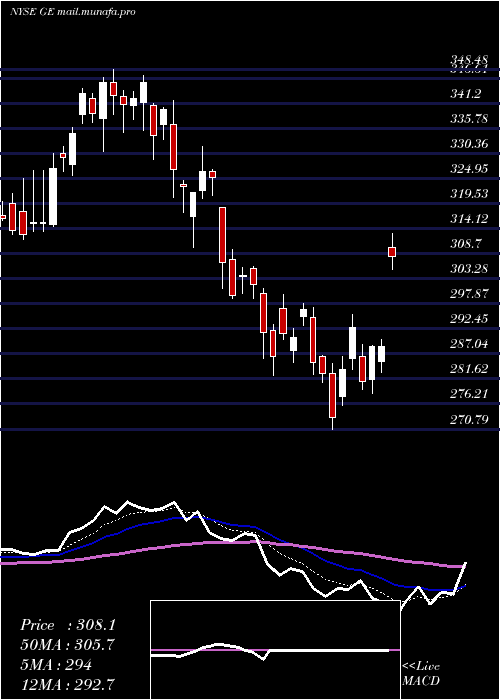Select the 308.7 price axis label
This screenshot has height=700, width=500.
(x=466, y=244)
